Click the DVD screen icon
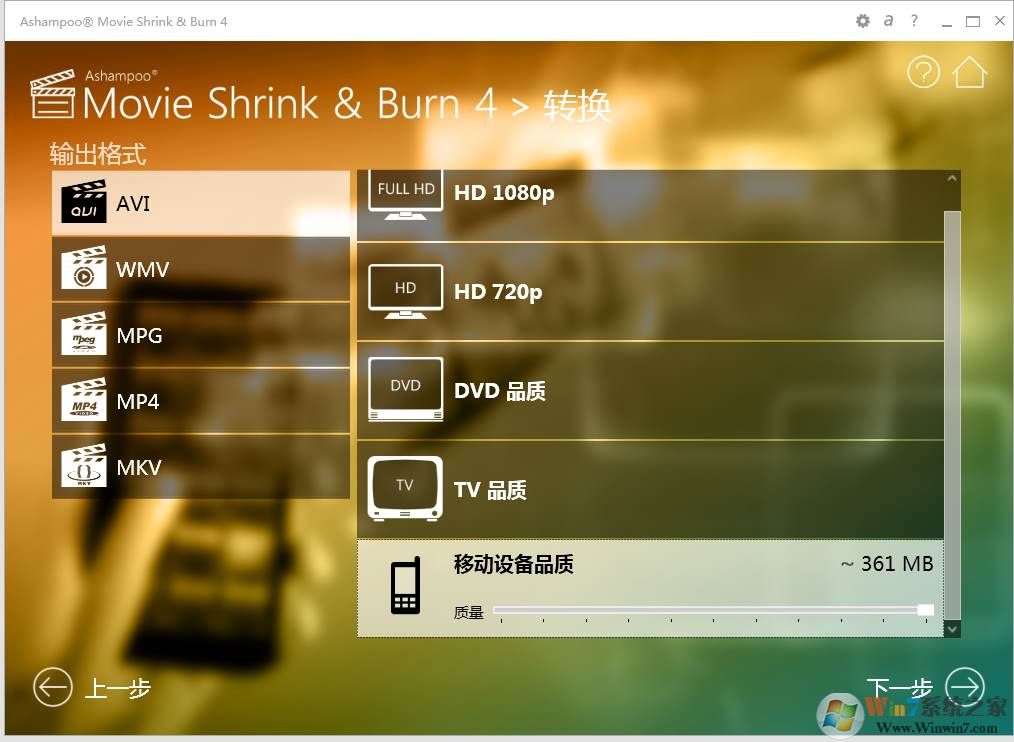This screenshot has width=1014, height=742. 405,388
